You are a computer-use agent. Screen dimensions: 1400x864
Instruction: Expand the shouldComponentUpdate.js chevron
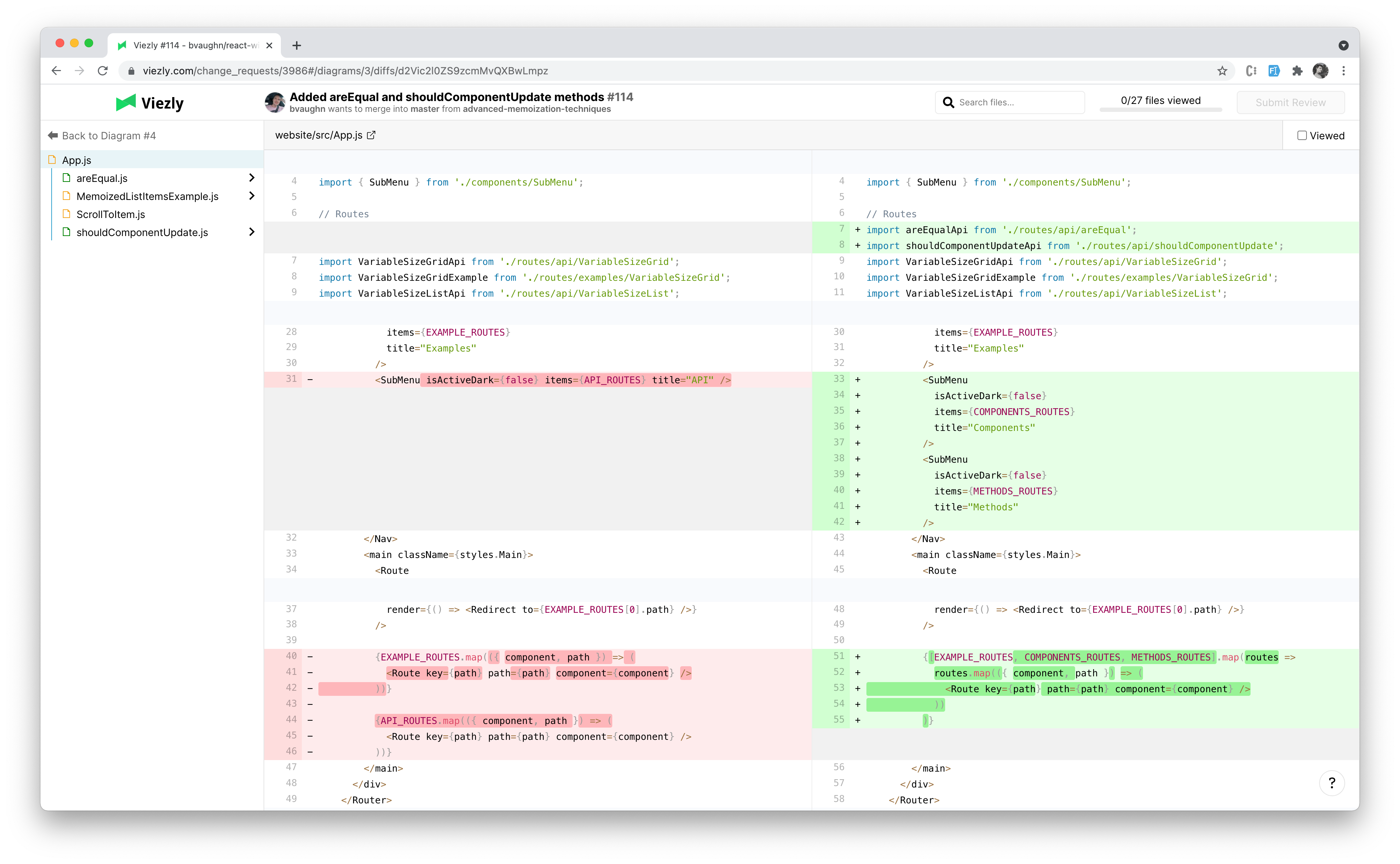click(x=251, y=232)
